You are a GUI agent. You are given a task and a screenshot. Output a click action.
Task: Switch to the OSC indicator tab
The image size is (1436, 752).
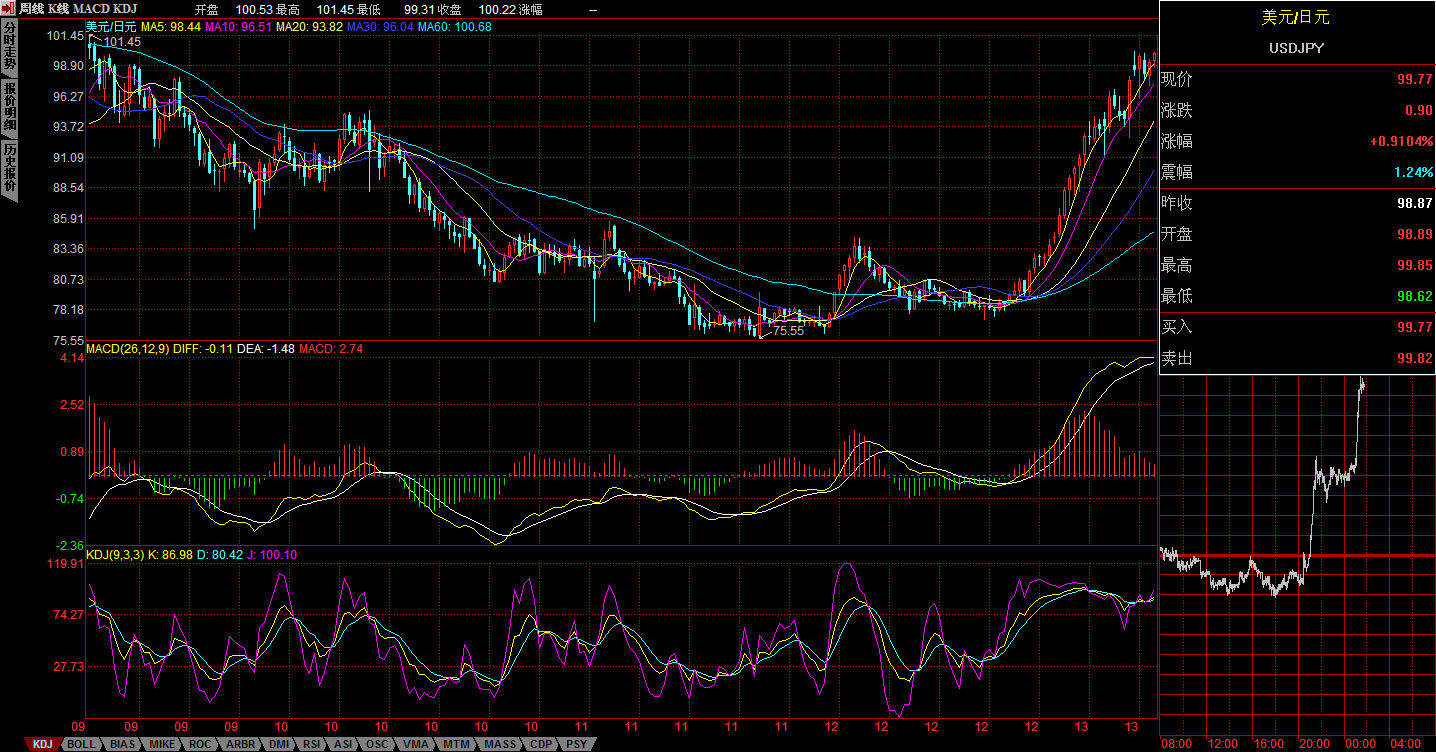[378, 744]
